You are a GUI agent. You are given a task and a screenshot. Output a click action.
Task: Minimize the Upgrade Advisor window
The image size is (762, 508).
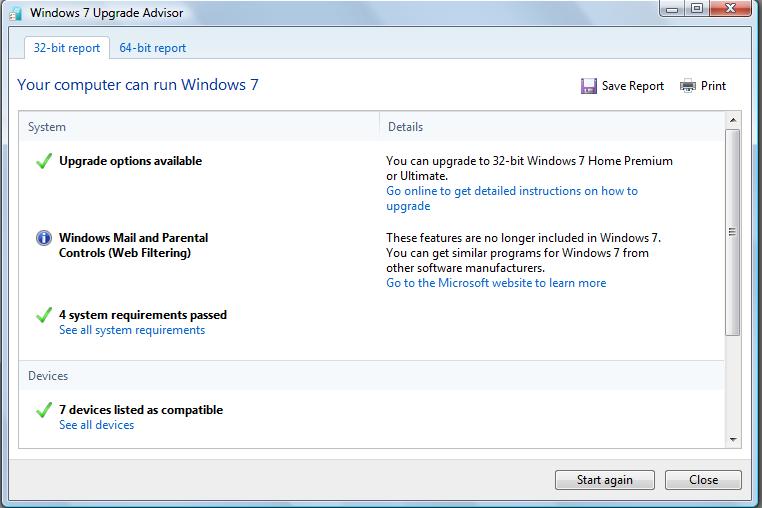coord(672,9)
